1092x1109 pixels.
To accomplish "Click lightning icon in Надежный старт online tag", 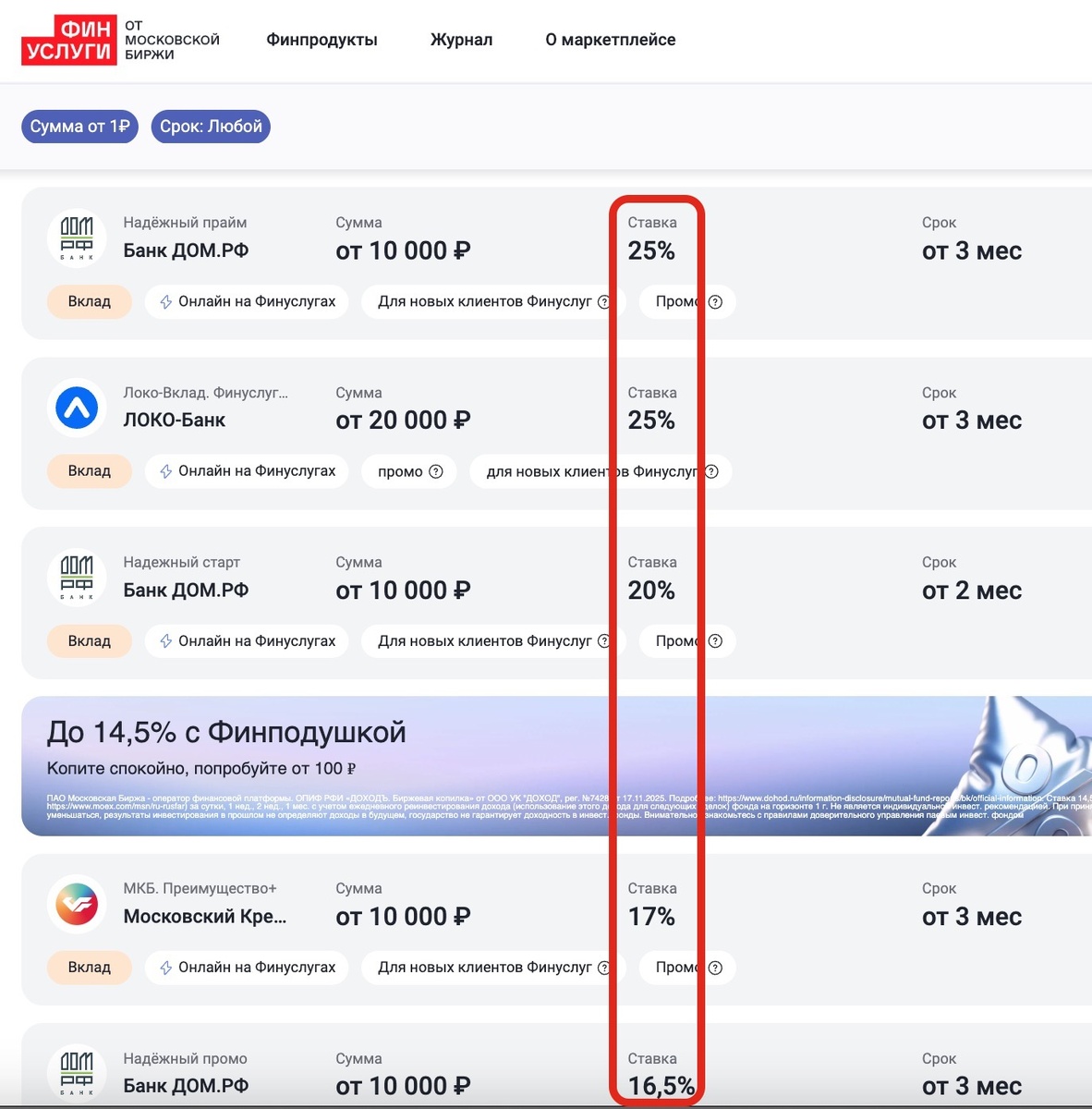I will coord(166,640).
